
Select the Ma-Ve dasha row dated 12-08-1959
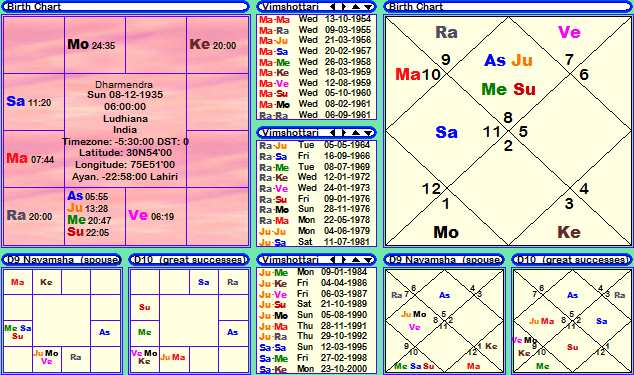tap(315, 83)
